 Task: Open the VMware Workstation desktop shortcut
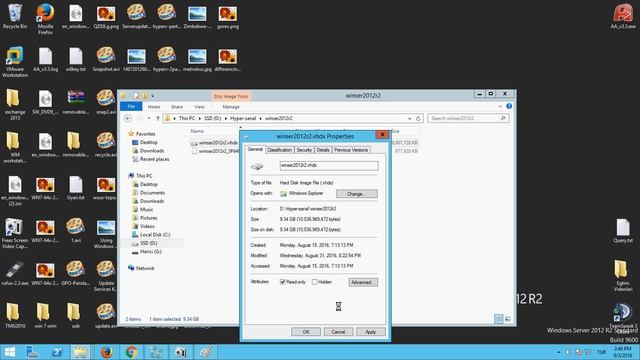coord(15,62)
